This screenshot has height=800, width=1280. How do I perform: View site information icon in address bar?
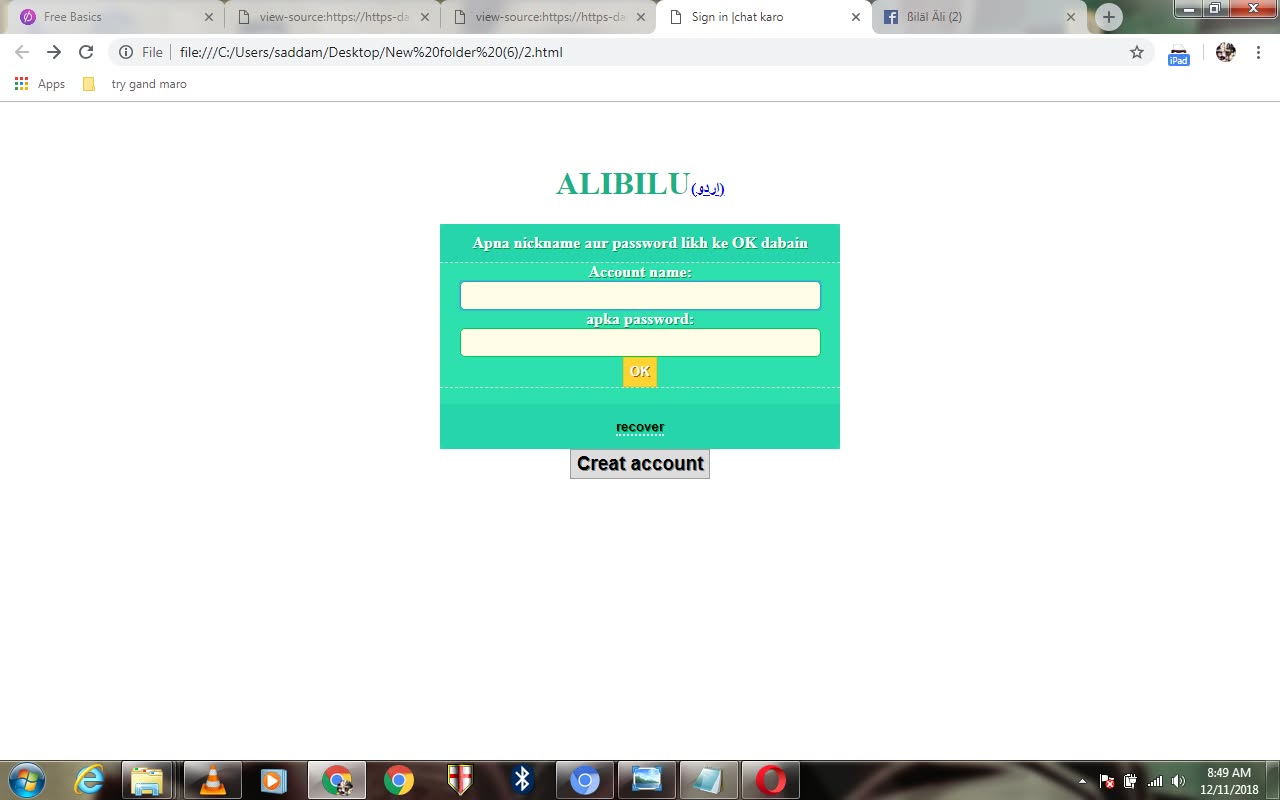tap(126, 52)
